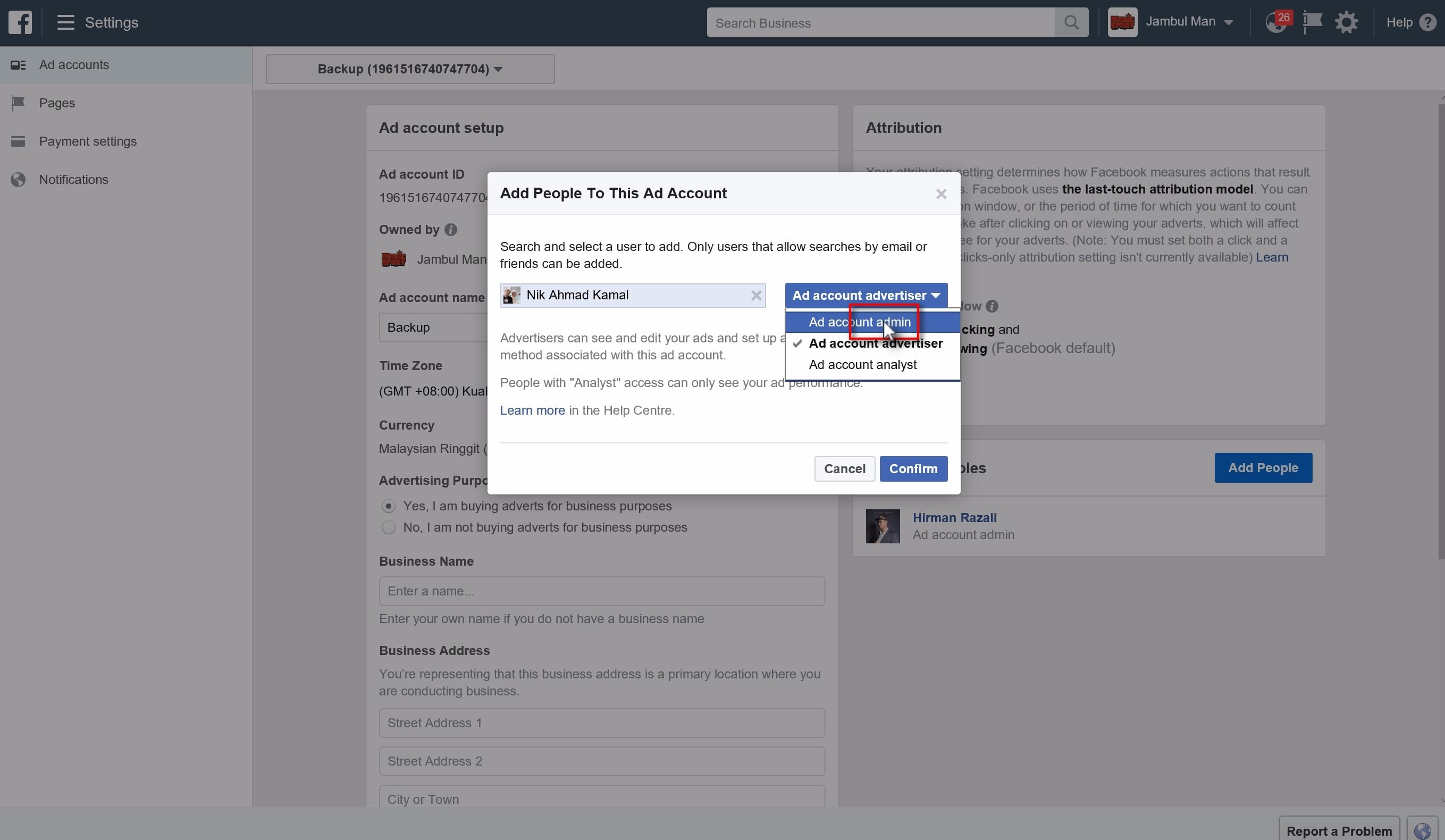Click the Jambul Man owner logo in setup
The image size is (1445, 840).
394,259
